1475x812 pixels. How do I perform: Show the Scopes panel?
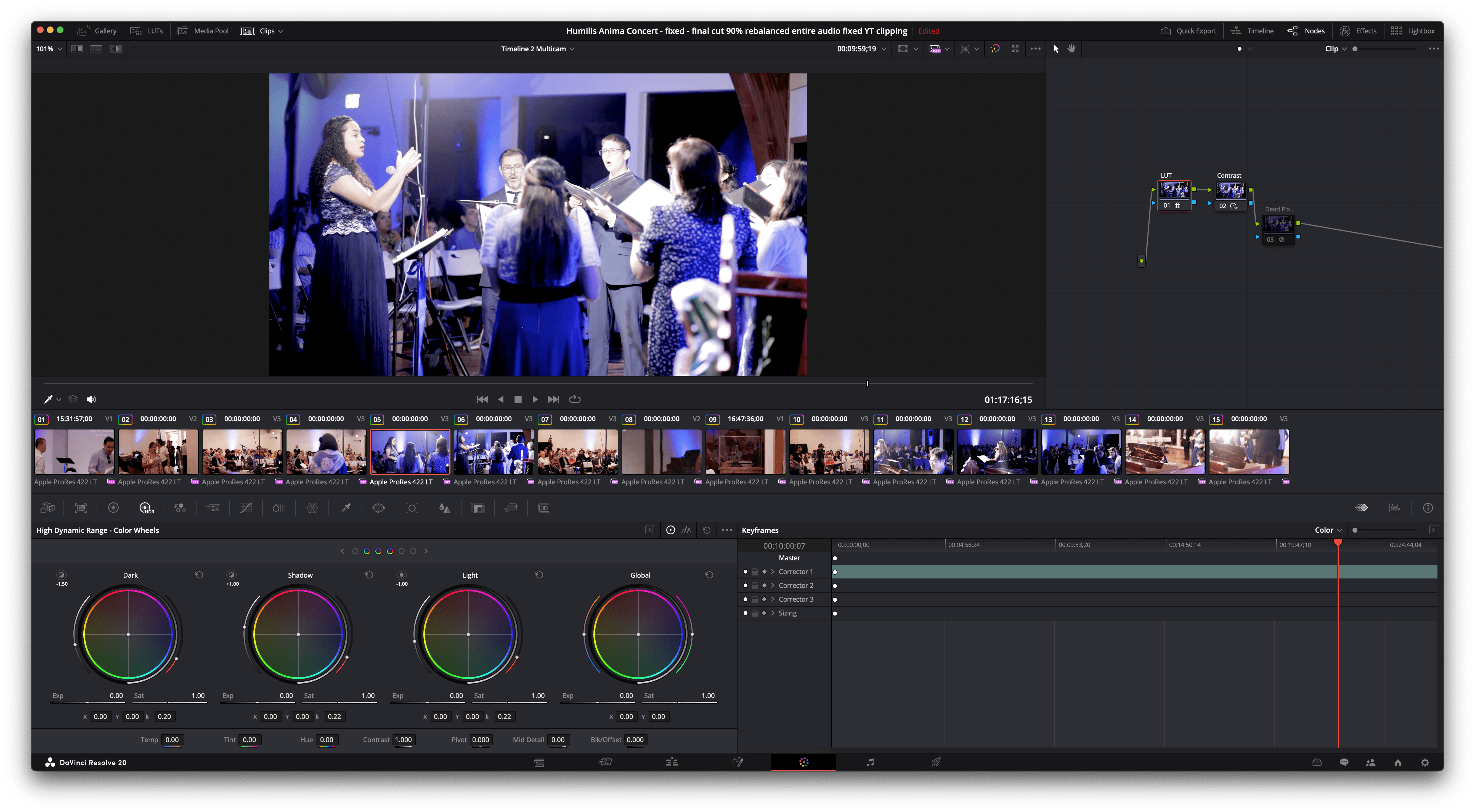pyautogui.click(x=1395, y=508)
